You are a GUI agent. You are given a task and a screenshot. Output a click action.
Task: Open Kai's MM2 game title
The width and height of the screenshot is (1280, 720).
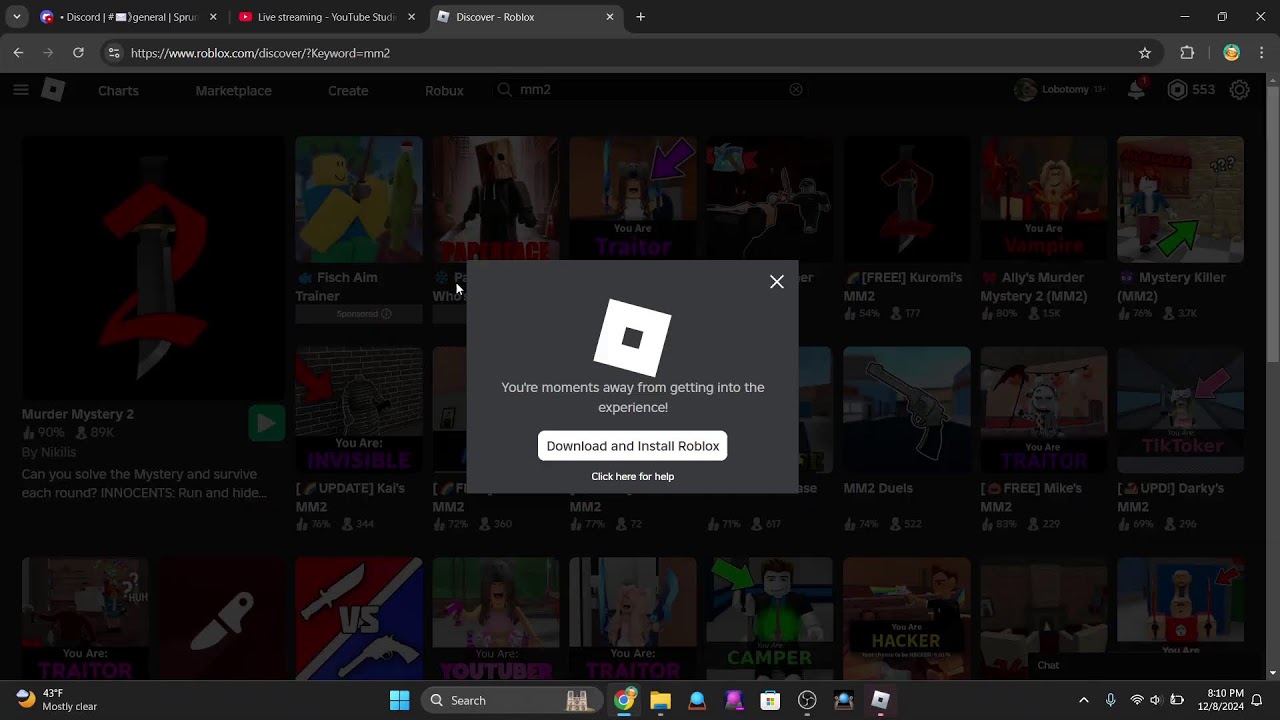[x=350, y=497]
